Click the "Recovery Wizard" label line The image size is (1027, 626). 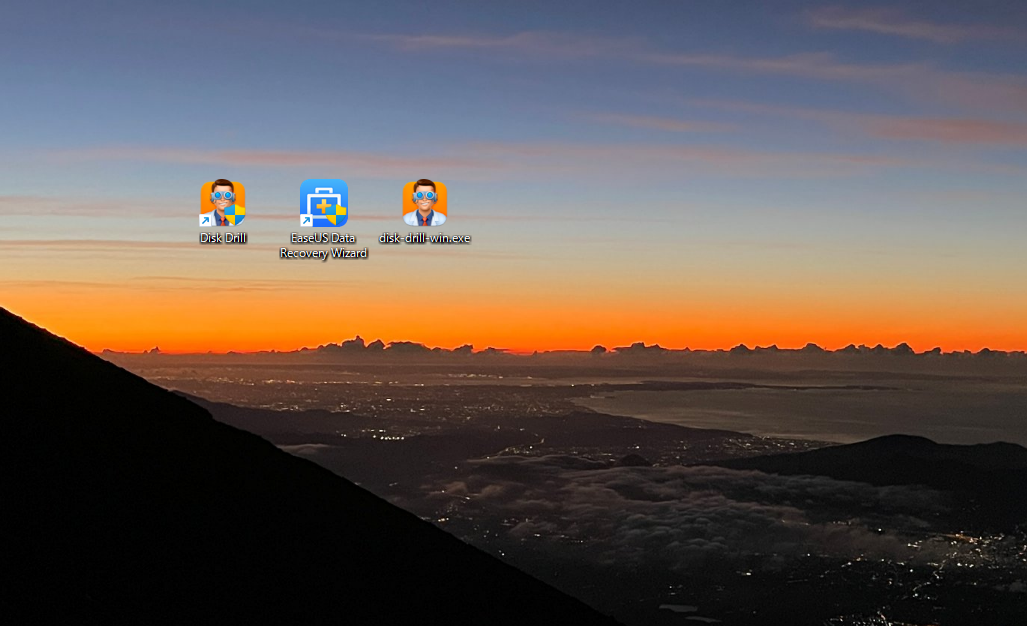323,253
